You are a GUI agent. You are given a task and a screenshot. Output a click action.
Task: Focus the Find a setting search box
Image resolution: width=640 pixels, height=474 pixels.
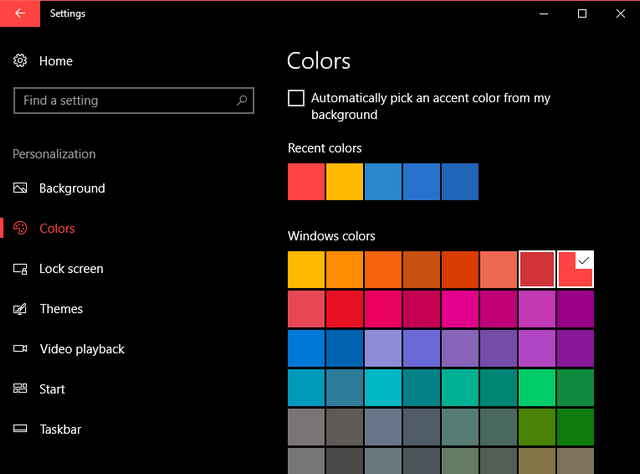133,100
